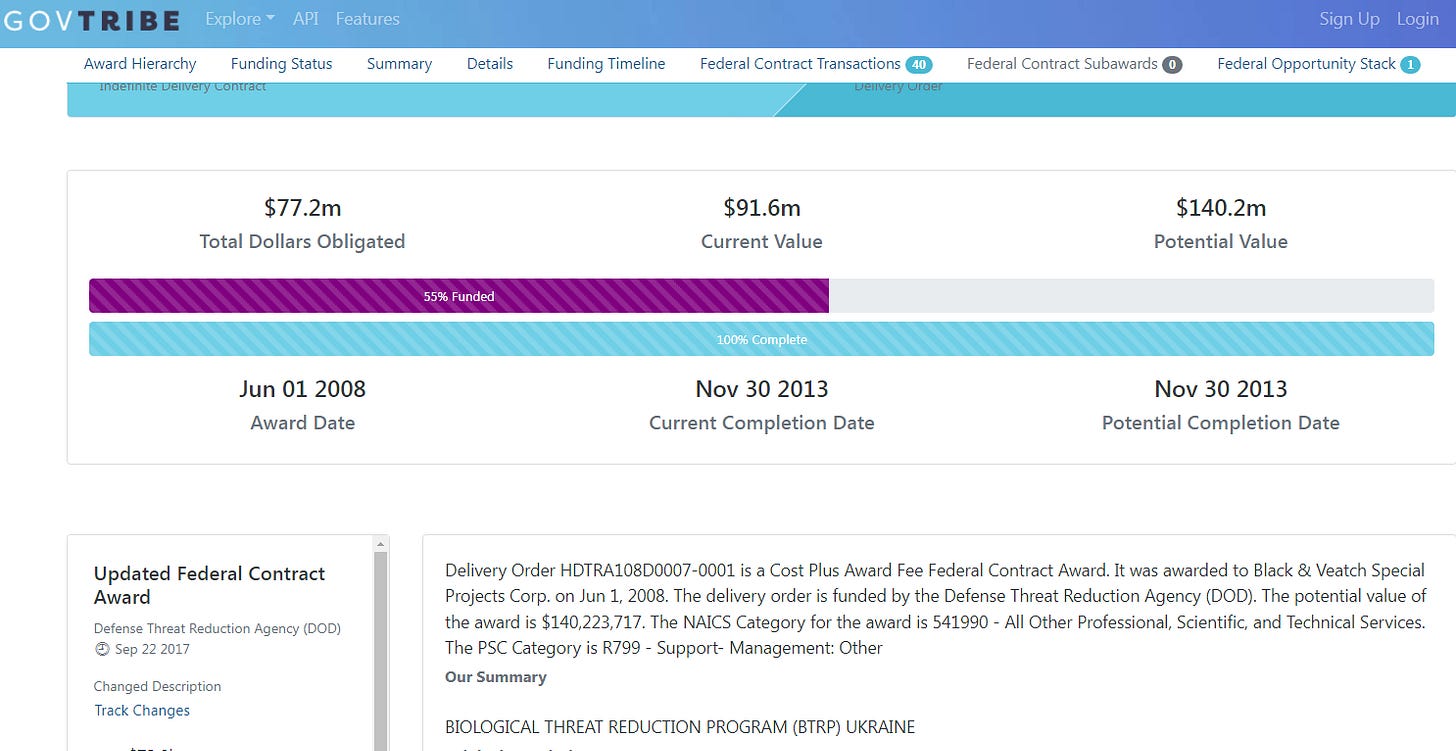The height and width of the screenshot is (751, 1456).
Task: Click the 40 badge on Federal Contract Transactions
Action: click(x=921, y=63)
